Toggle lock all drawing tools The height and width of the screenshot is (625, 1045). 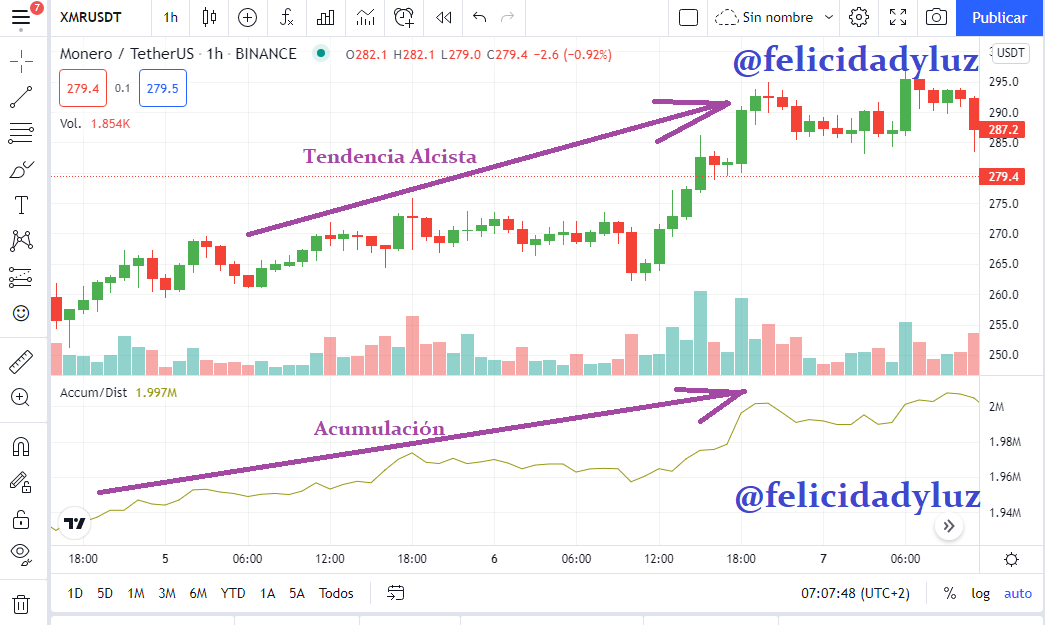[x=21, y=518]
